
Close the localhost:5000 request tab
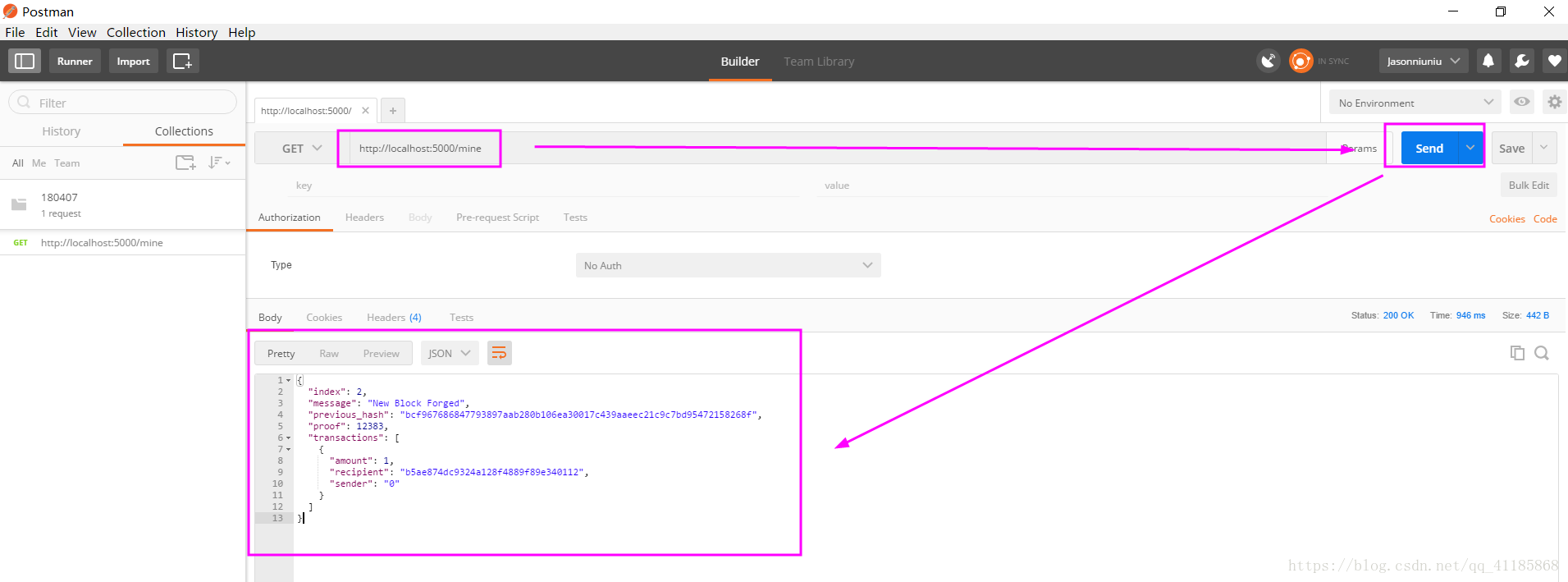point(365,110)
